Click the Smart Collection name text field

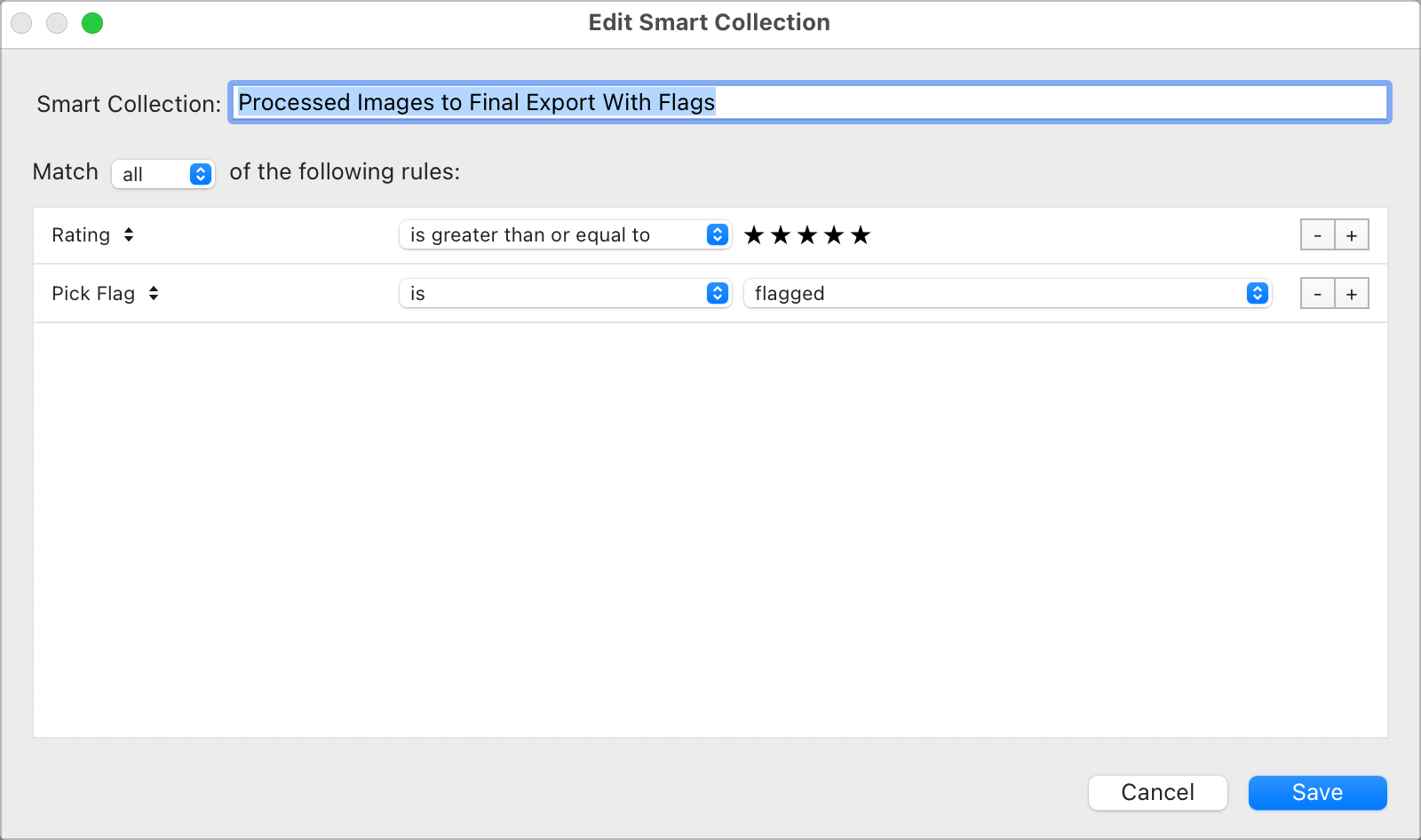808,102
